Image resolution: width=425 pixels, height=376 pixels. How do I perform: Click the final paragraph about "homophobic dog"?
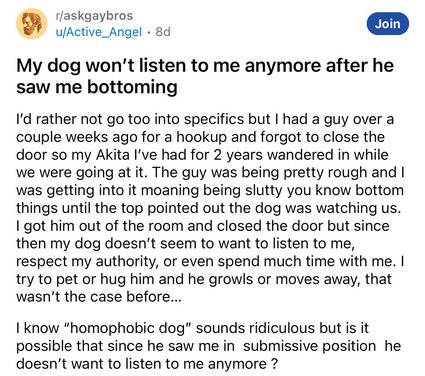pos(208,346)
